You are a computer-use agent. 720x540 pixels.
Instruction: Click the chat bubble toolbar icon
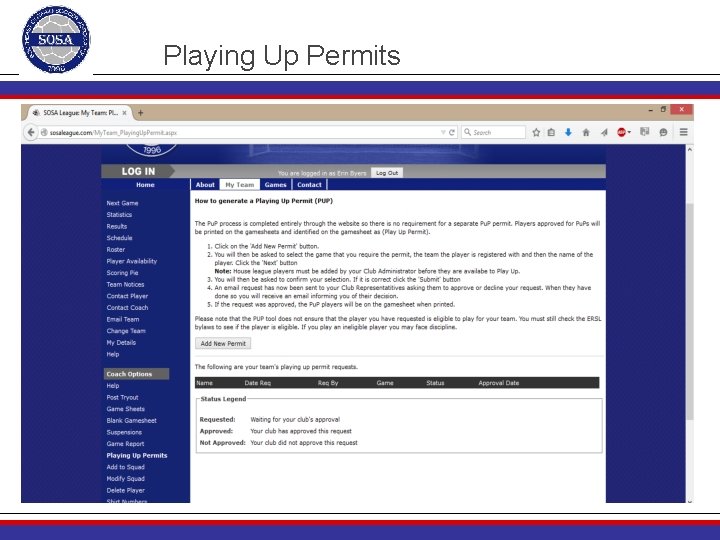coord(663,132)
